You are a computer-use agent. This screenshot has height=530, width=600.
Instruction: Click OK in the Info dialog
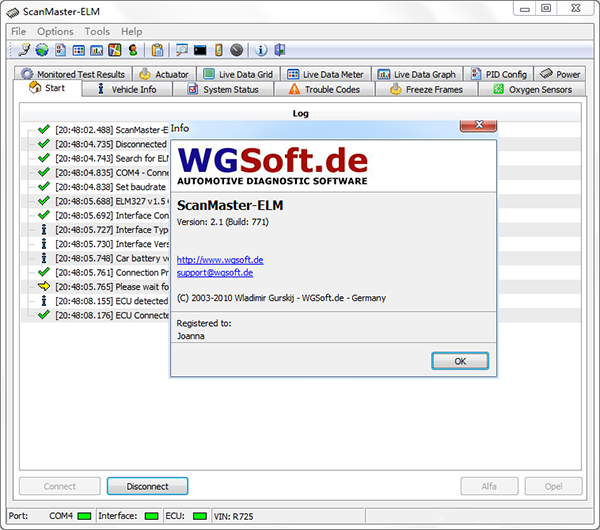[460, 361]
